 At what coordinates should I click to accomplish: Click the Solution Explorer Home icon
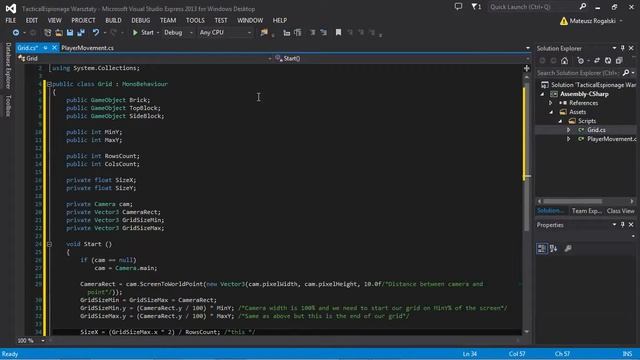(x=564, y=61)
